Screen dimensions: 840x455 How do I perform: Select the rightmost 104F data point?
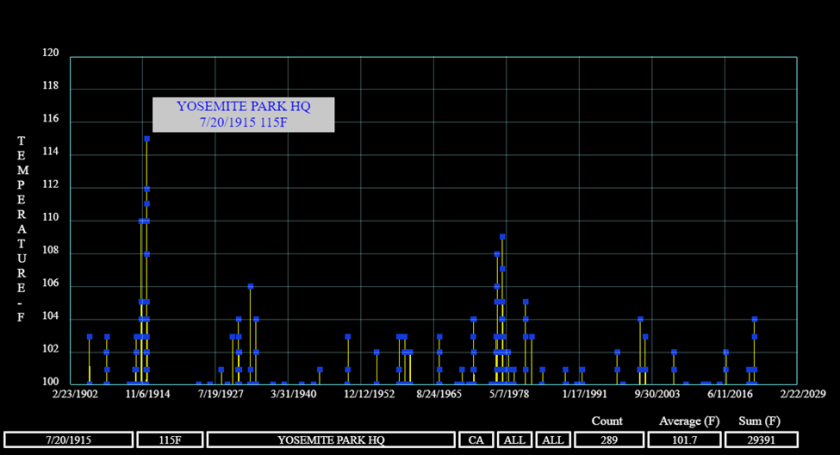pyautogui.click(x=754, y=319)
